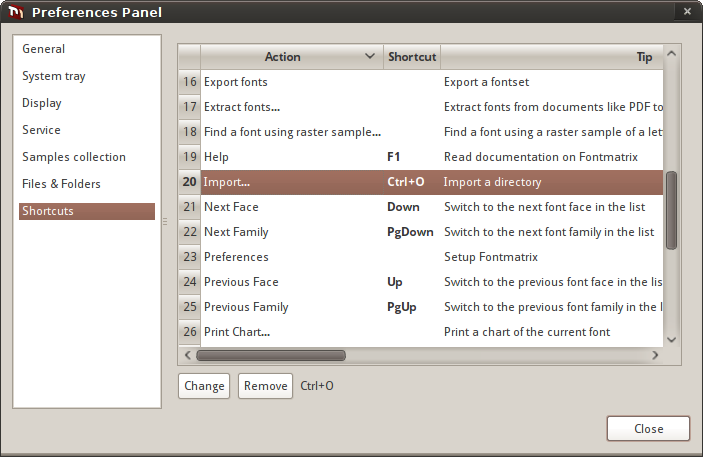
Task: Click the horizontal scrollbar thumb
Action: pos(271,356)
